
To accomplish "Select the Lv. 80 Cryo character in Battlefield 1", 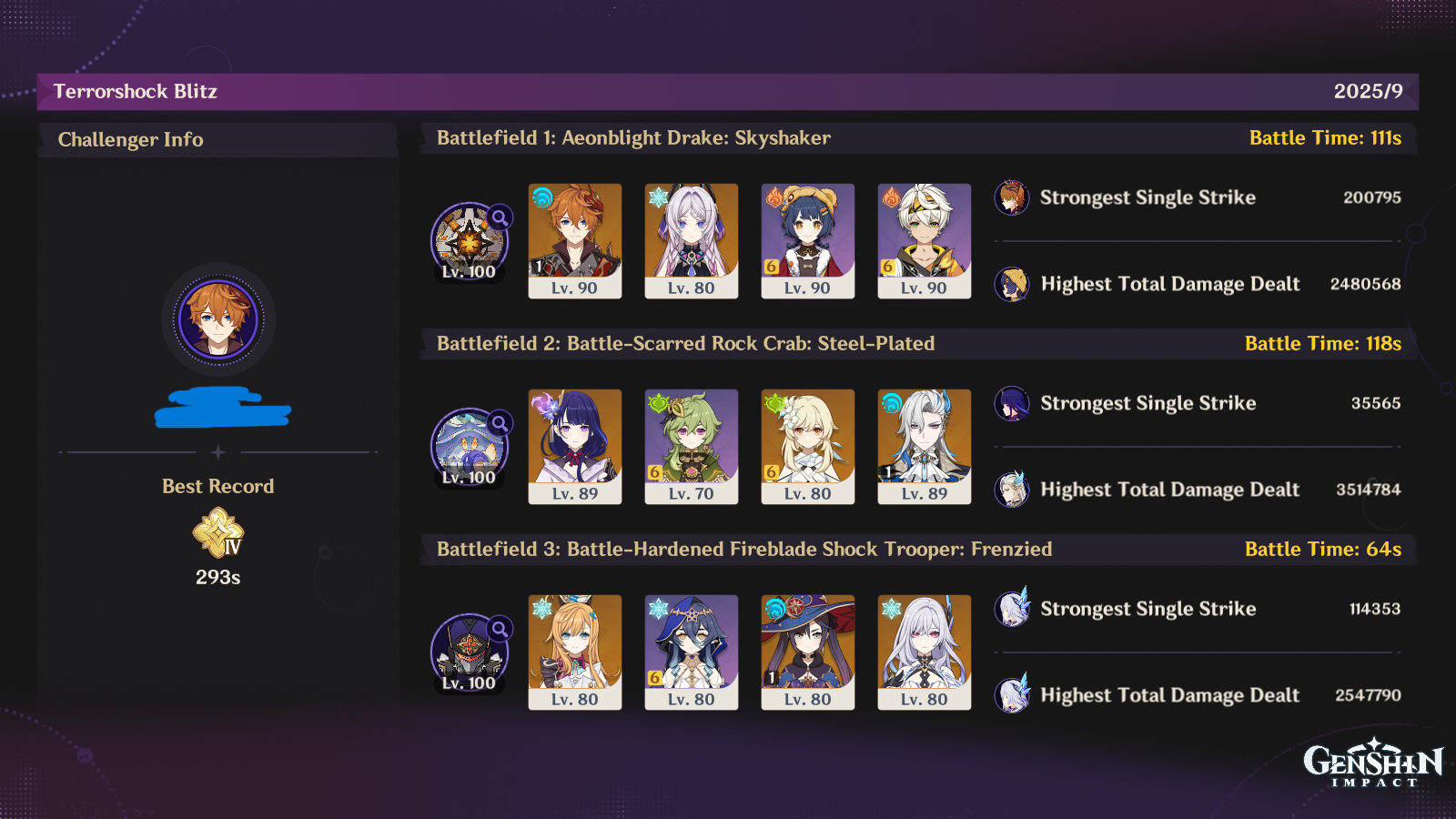I will tap(692, 241).
